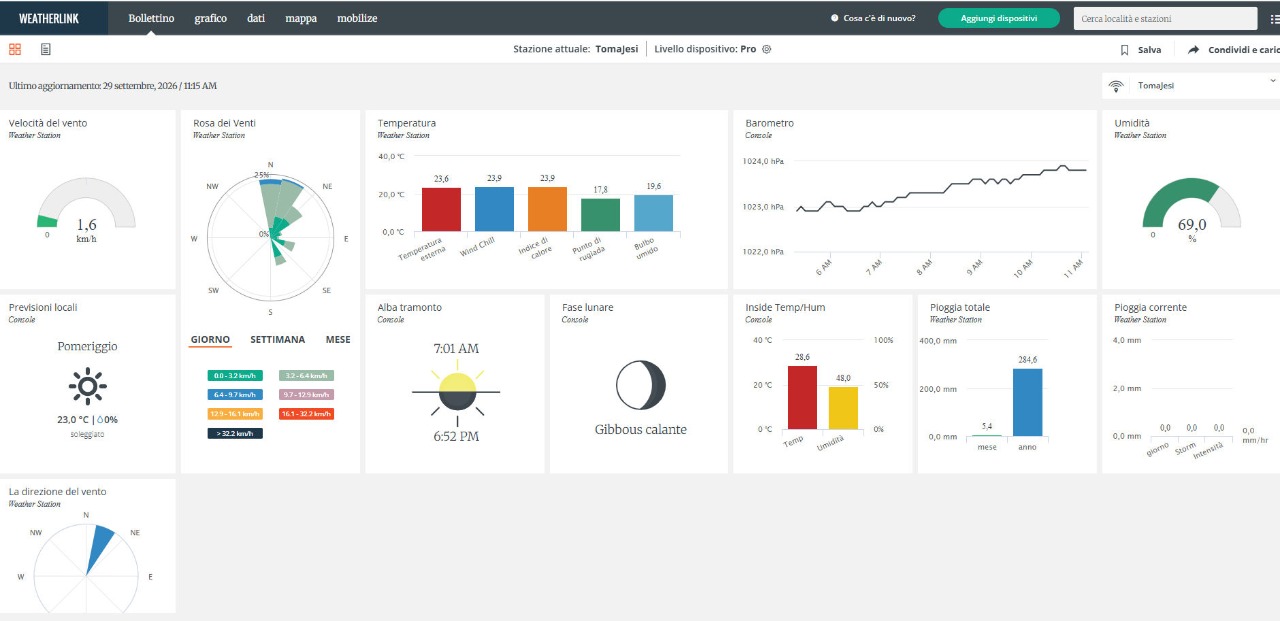Click the Condividi e carica share arrow
The image size is (1280, 621).
tap(1194, 50)
